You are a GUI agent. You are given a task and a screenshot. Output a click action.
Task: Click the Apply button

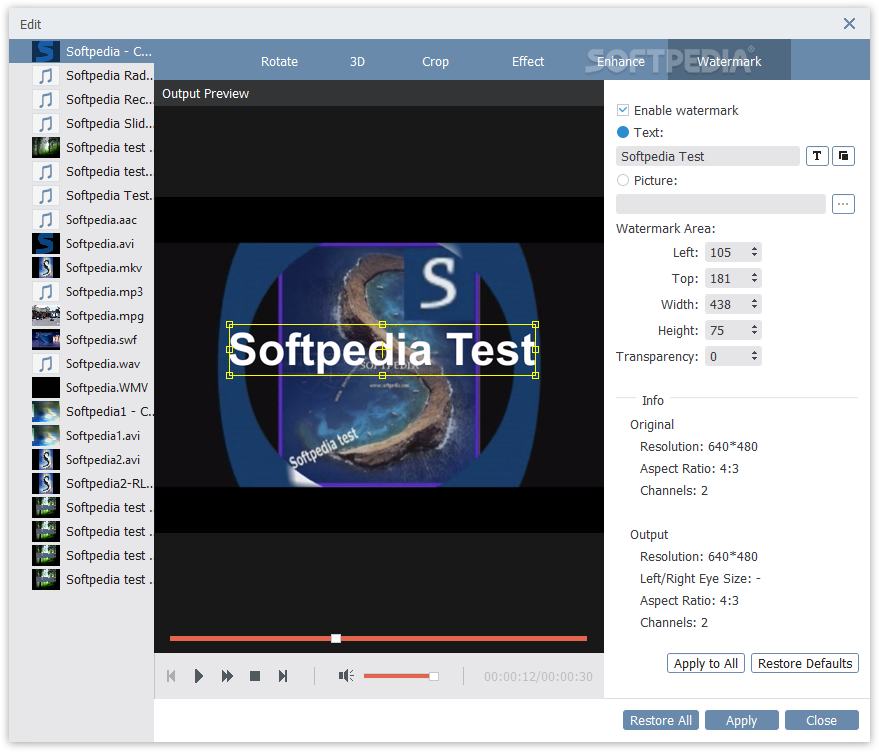pos(741,721)
